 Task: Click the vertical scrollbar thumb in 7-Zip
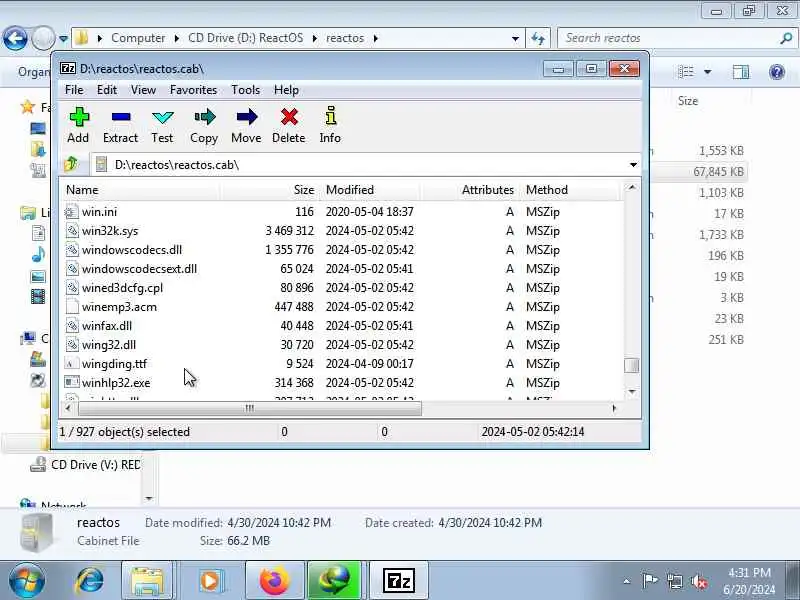(x=632, y=365)
